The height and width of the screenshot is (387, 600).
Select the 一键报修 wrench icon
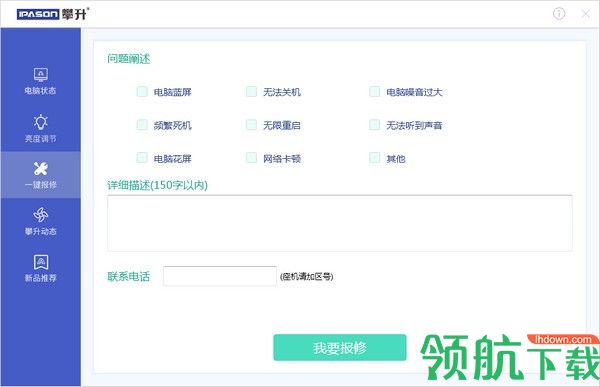point(41,168)
